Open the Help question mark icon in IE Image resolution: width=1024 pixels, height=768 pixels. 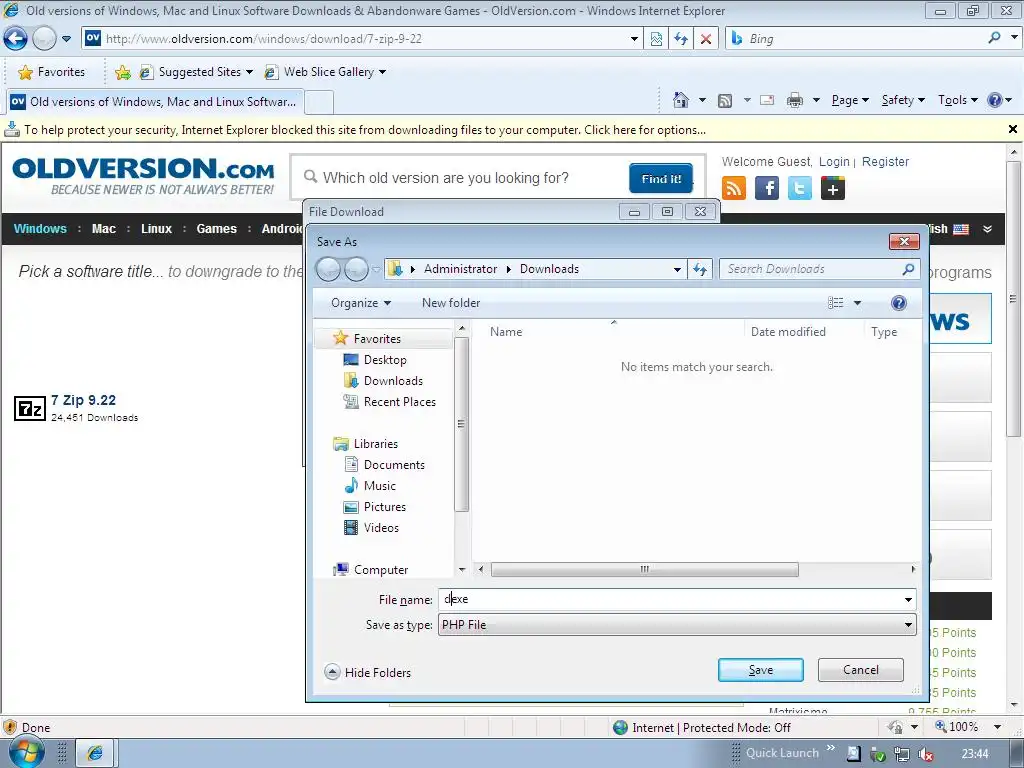pos(995,100)
